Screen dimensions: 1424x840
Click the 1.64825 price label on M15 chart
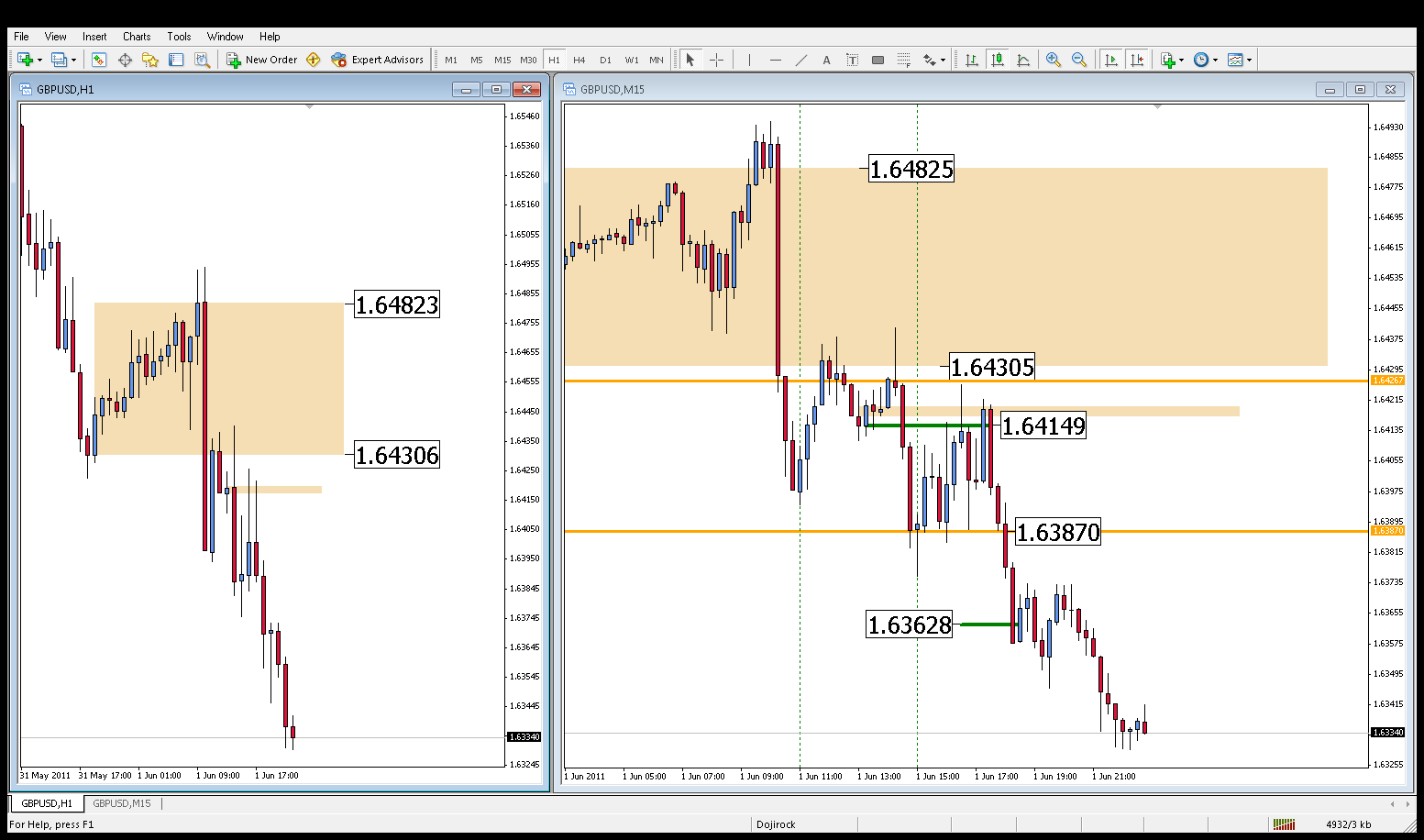[911, 169]
